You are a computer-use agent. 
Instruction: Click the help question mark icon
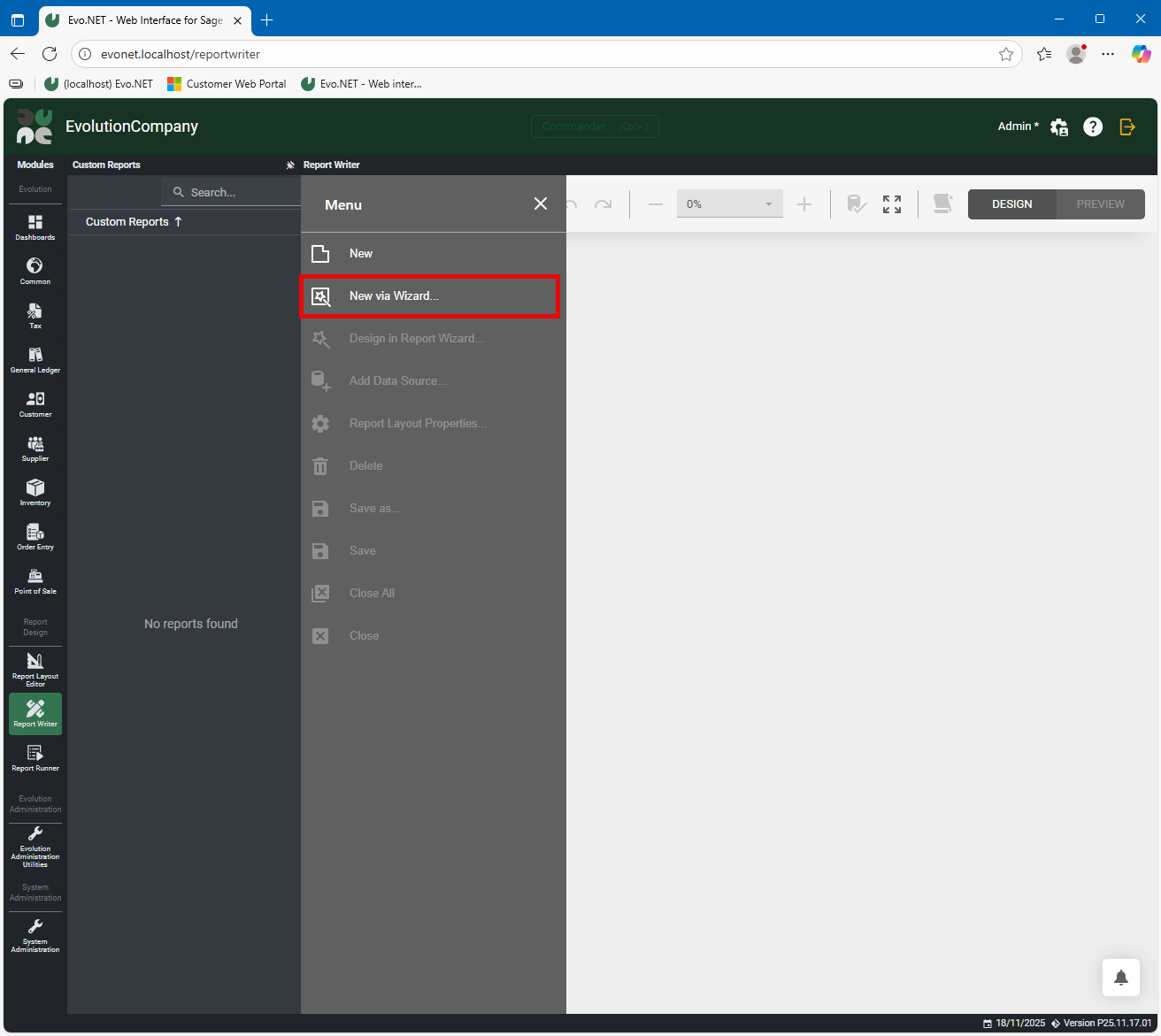coord(1093,127)
